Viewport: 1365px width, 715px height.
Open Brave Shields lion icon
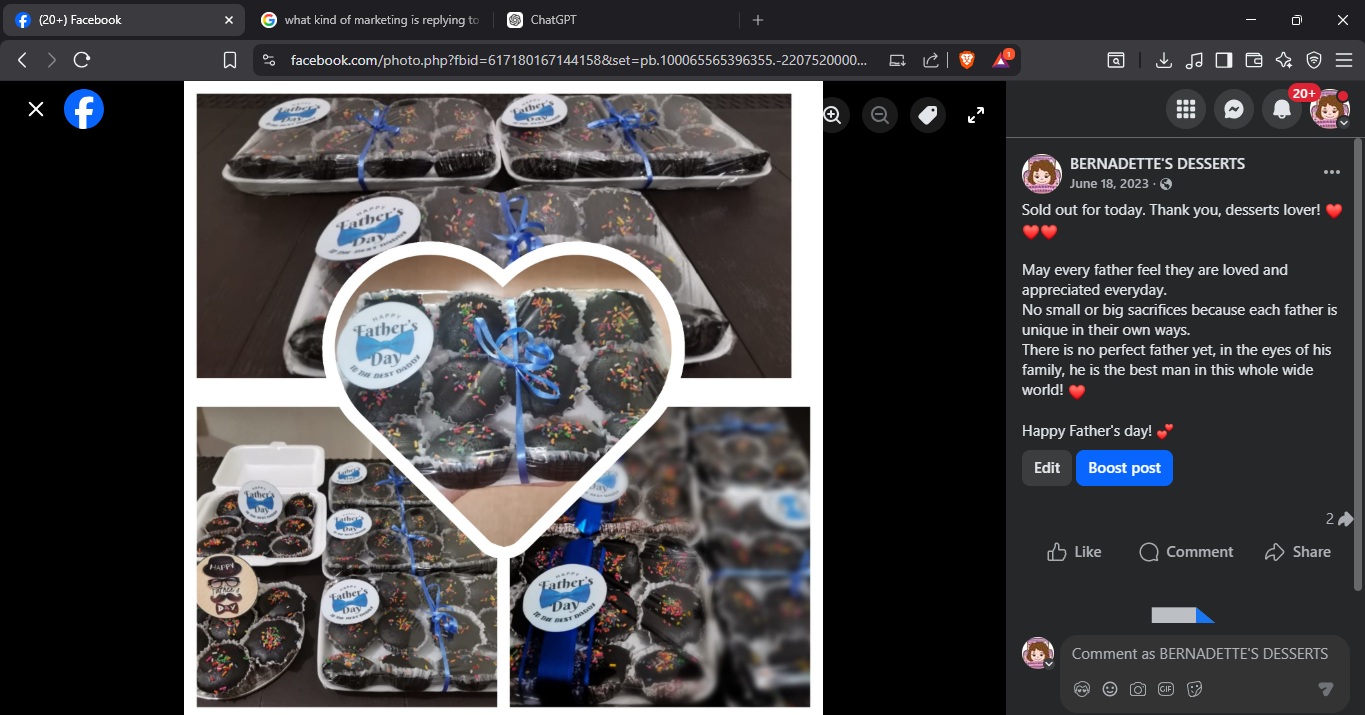(x=966, y=60)
